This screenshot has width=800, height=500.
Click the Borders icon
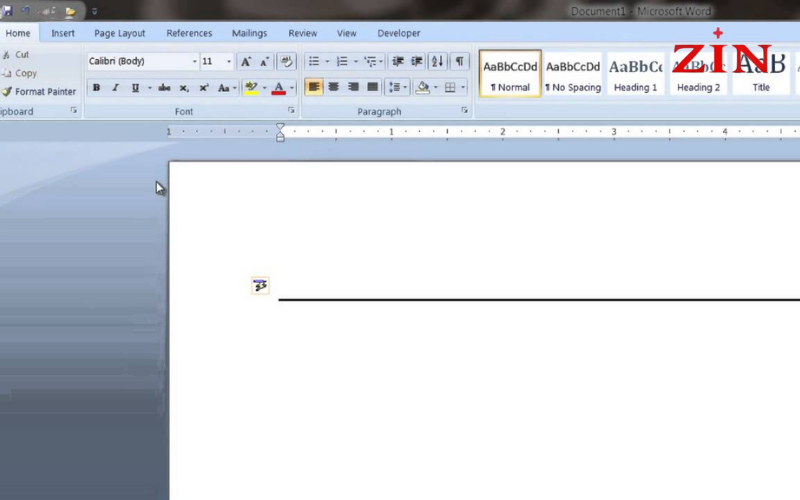tap(450, 87)
